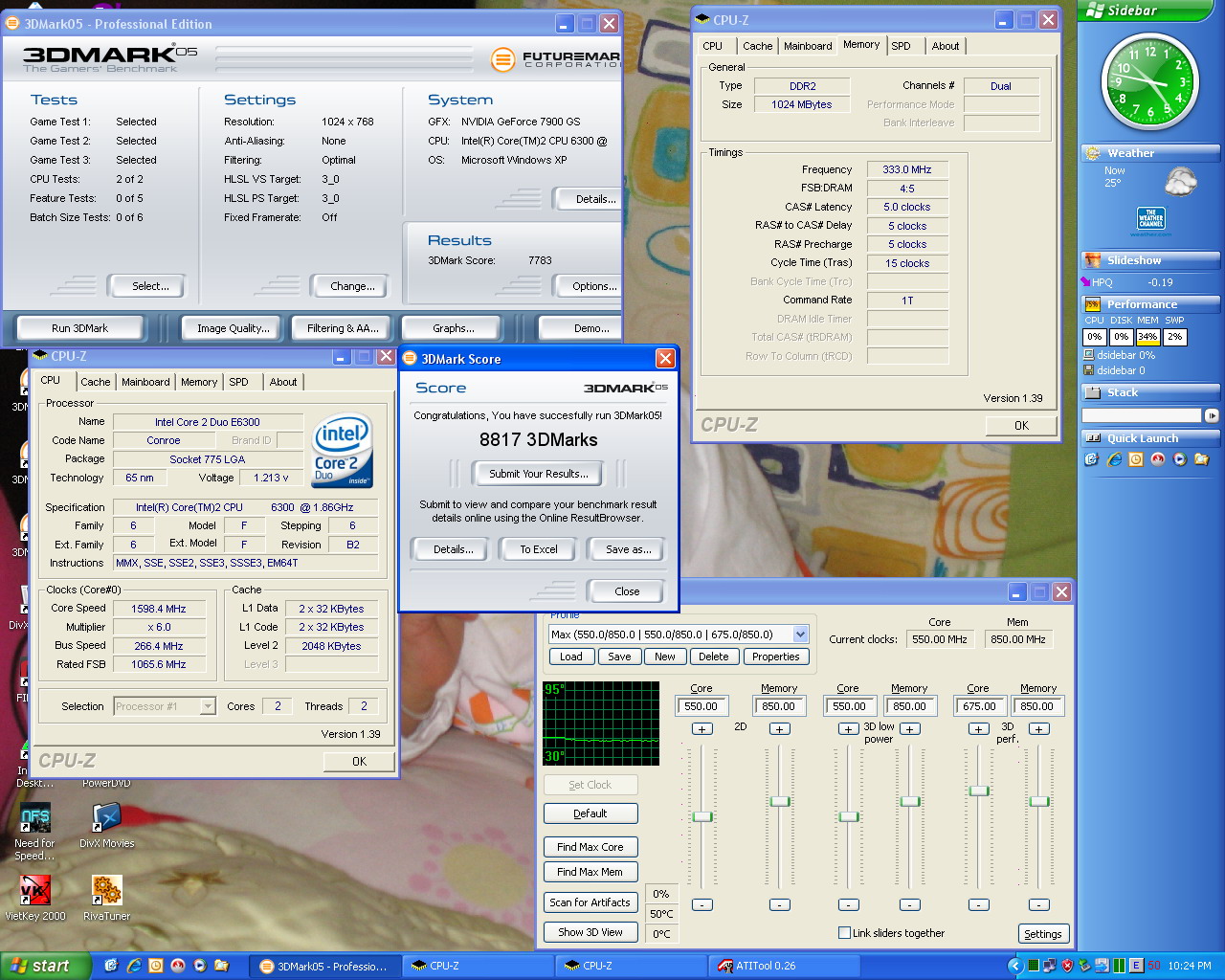Viewport: 1225px width, 980px height.
Task: Click Scan for Artifacts button
Action: pyautogui.click(x=590, y=902)
